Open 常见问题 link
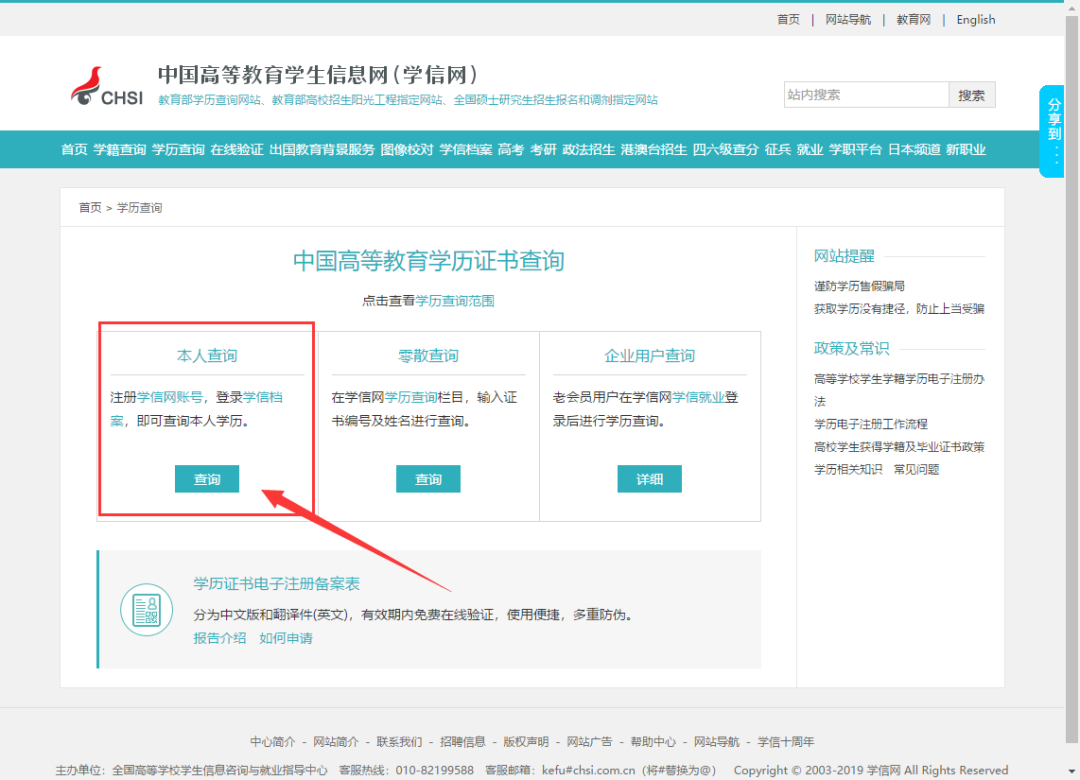The image size is (1080, 780). (x=916, y=469)
